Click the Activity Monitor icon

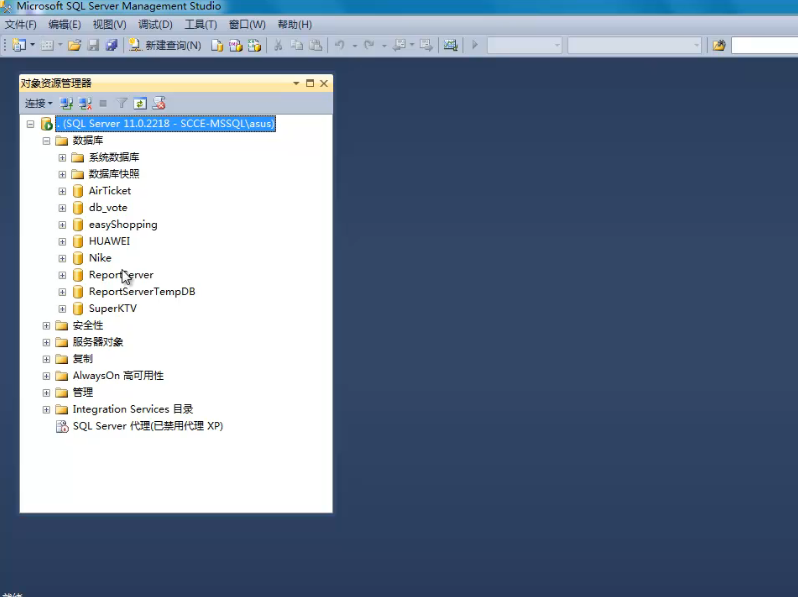click(450, 45)
